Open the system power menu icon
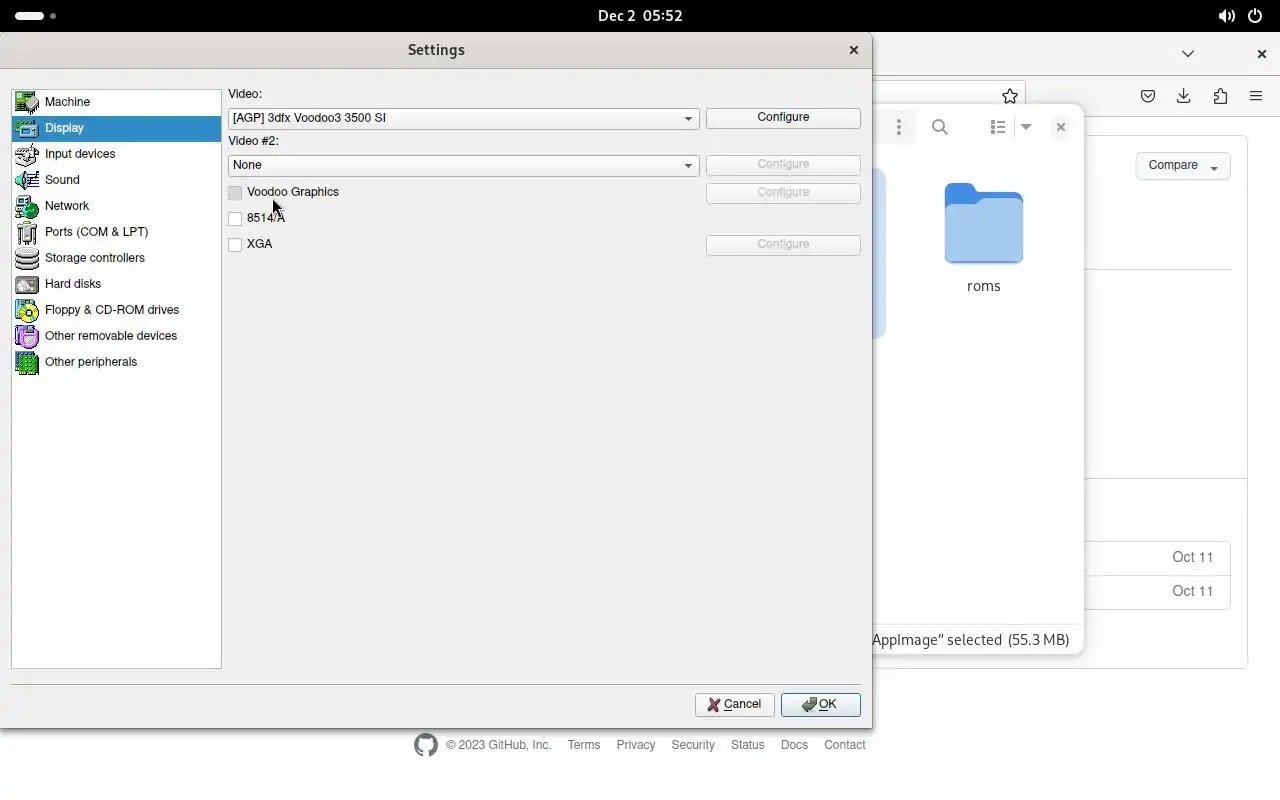 (1255, 16)
